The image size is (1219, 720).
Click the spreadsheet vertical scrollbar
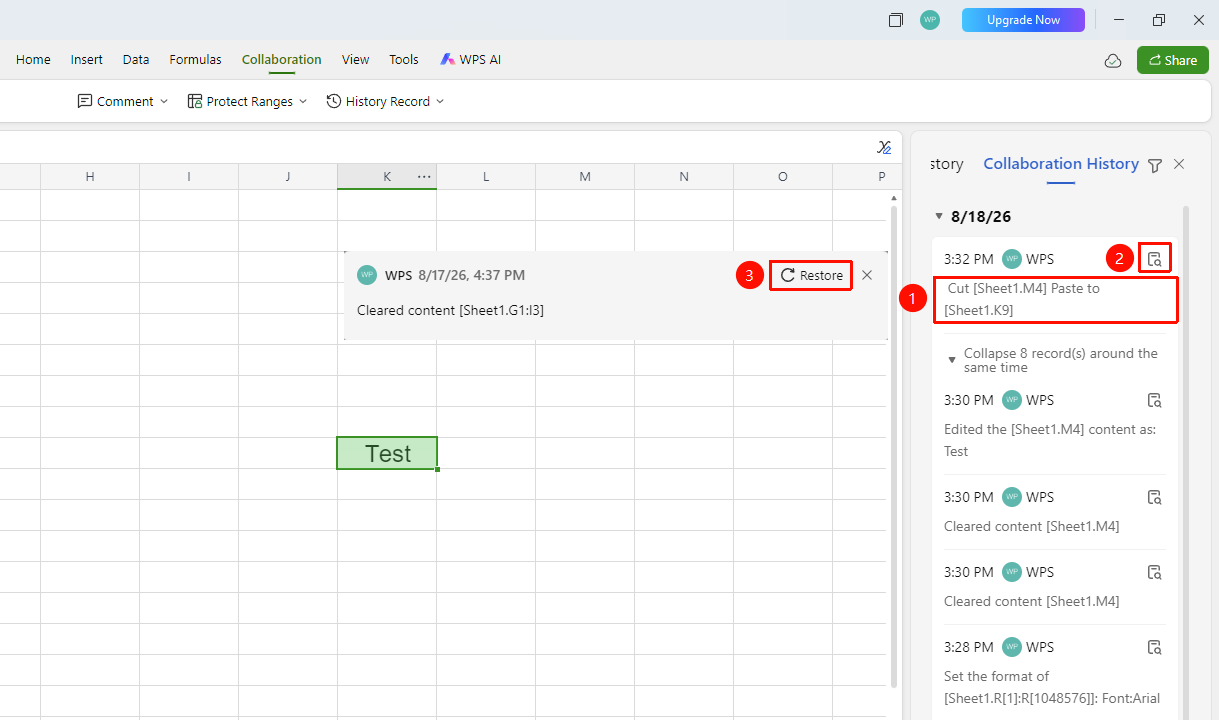click(x=893, y=445)
